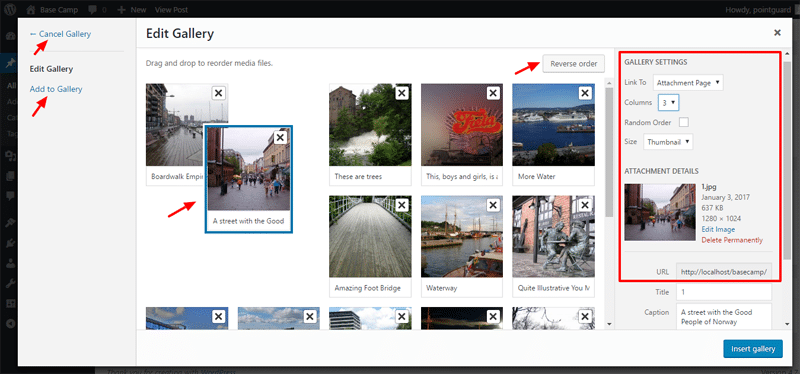800x374 pixels.
Task: Click the URL field
Action: (723, 272)
